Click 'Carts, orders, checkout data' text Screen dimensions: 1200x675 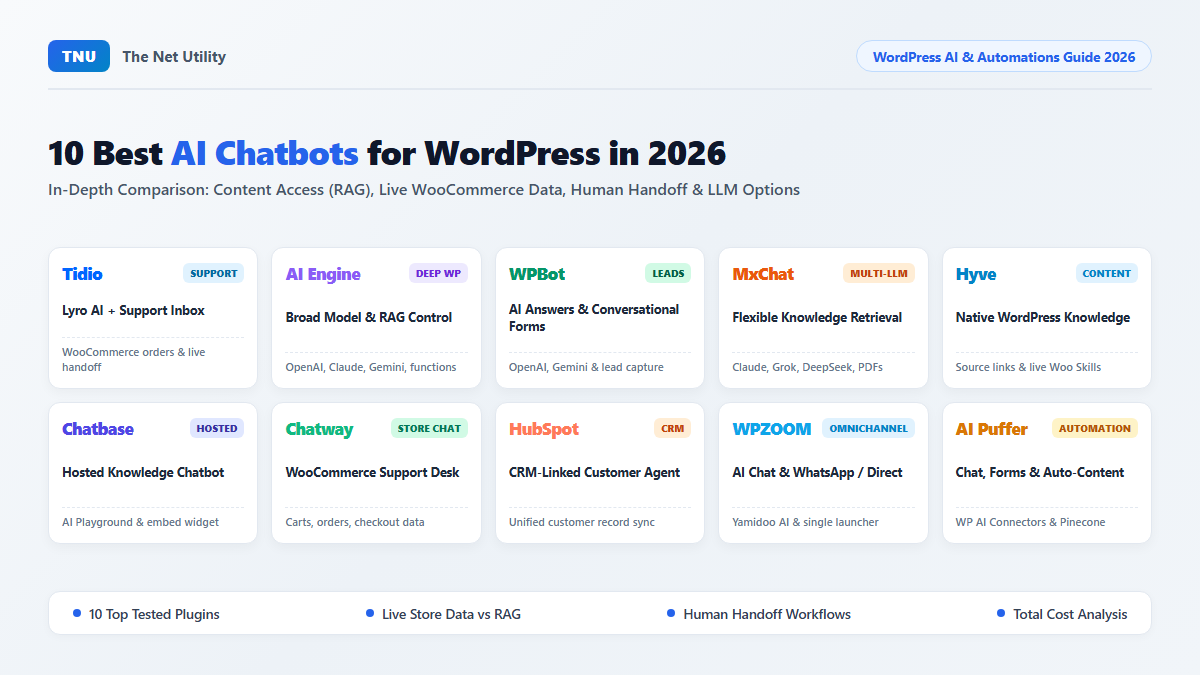[355, 522]
